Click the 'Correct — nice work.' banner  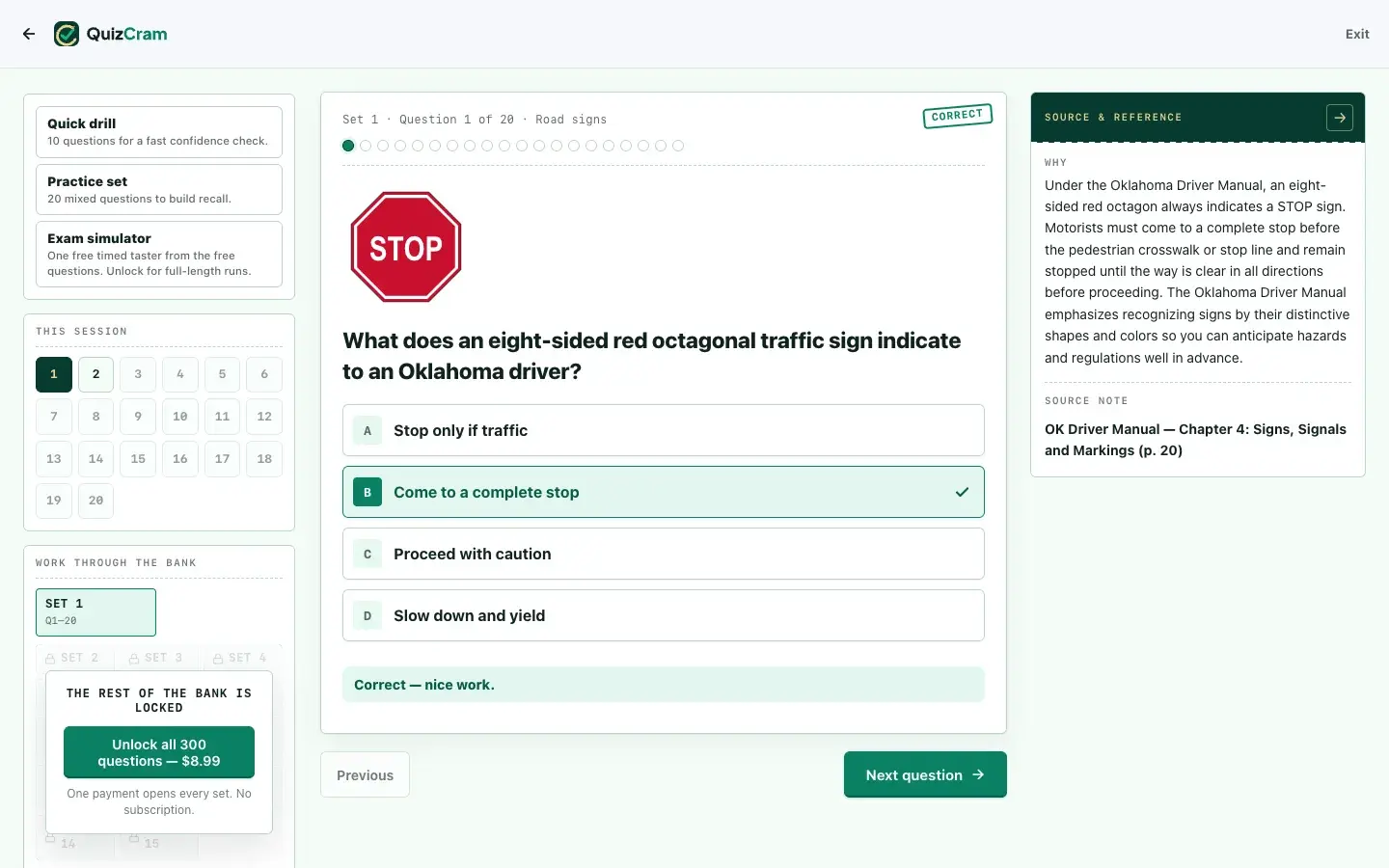(x=664, y=685)
